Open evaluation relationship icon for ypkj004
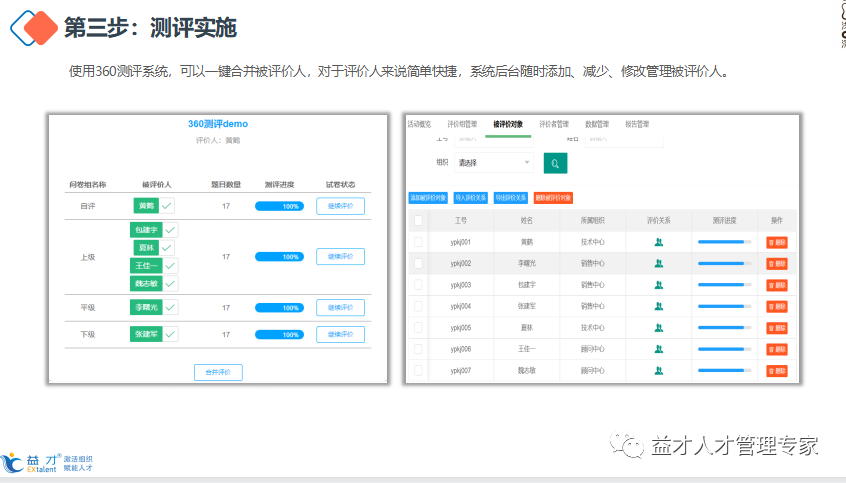846x483 pixels. click(659, 306)
